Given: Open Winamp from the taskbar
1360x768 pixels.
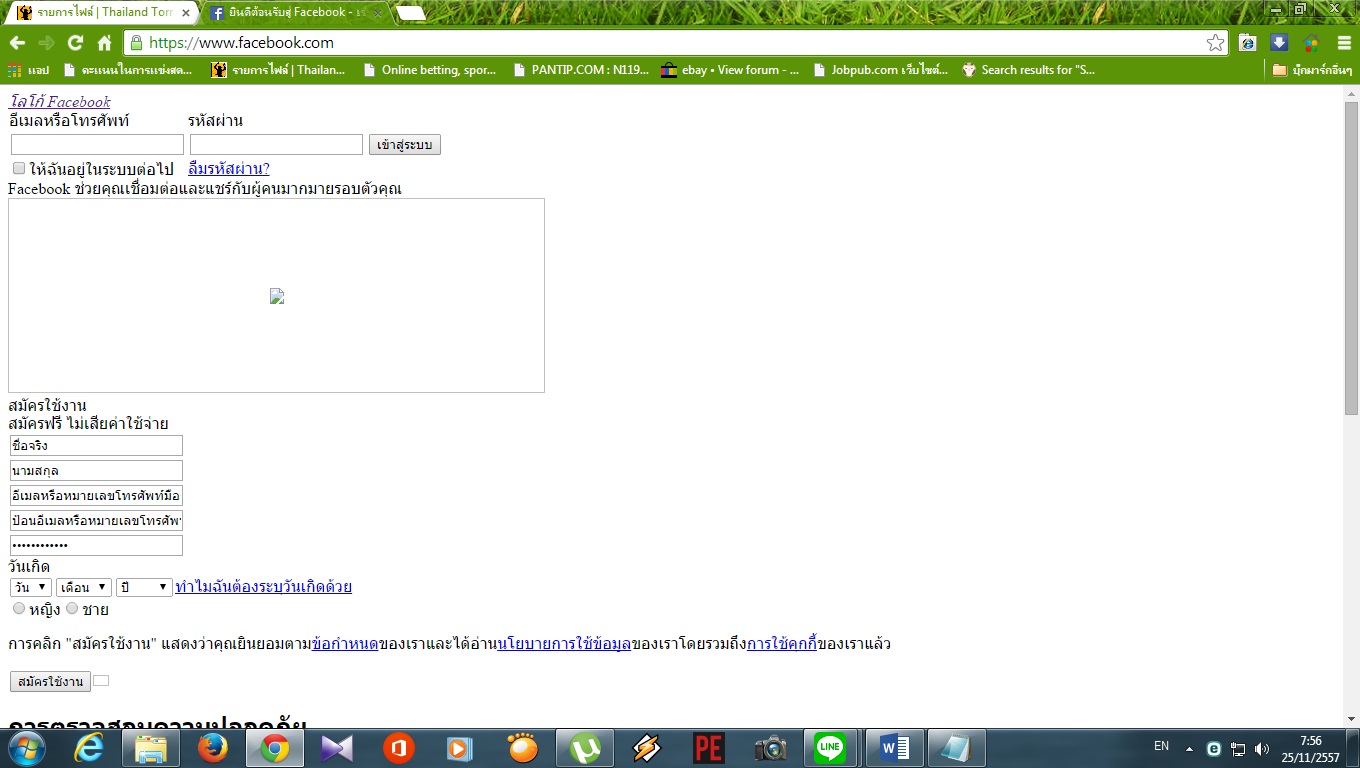Looking at the screenshot, I should click(647, 748).
